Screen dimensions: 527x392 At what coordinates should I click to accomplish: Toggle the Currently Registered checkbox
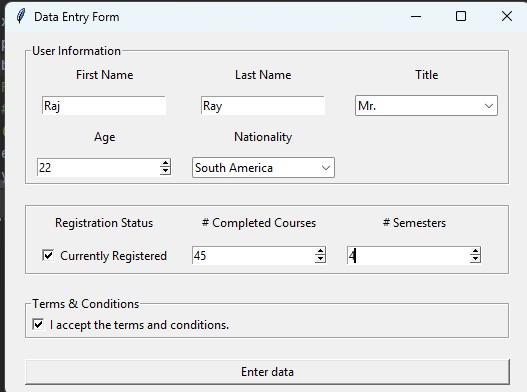tap(48, 255)
